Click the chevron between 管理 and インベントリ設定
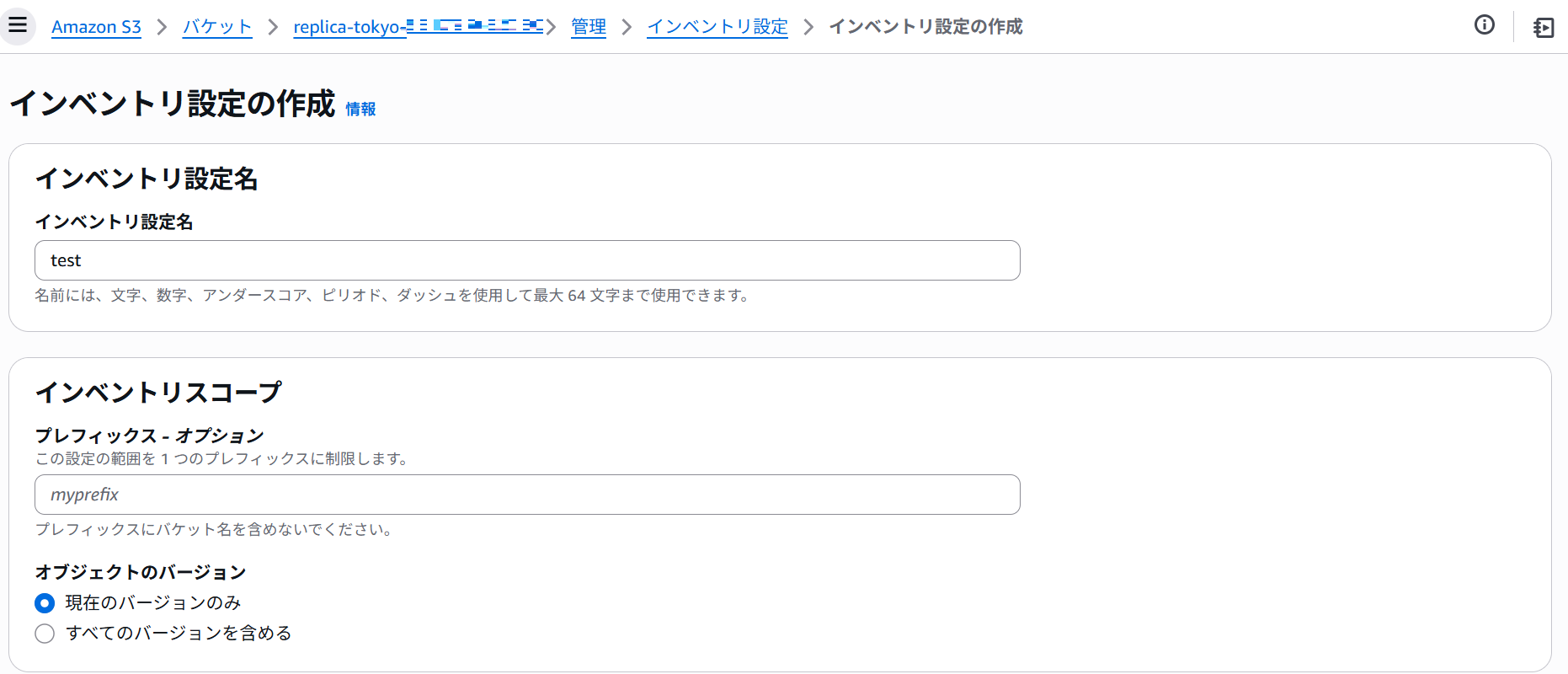 coord(627,27)
